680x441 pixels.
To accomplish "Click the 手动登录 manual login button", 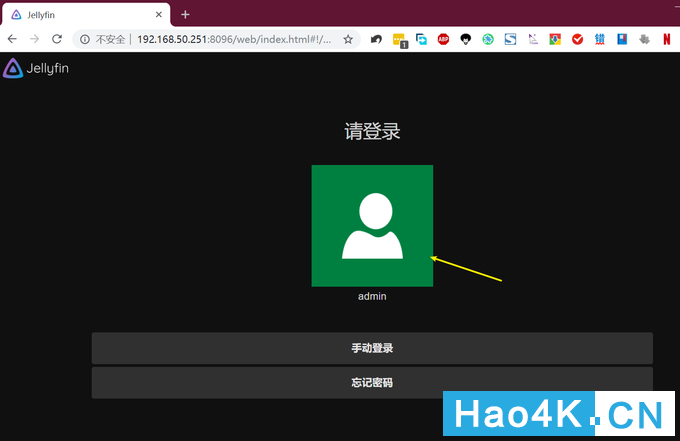I will pyautogui.click(x=372, y=348).
